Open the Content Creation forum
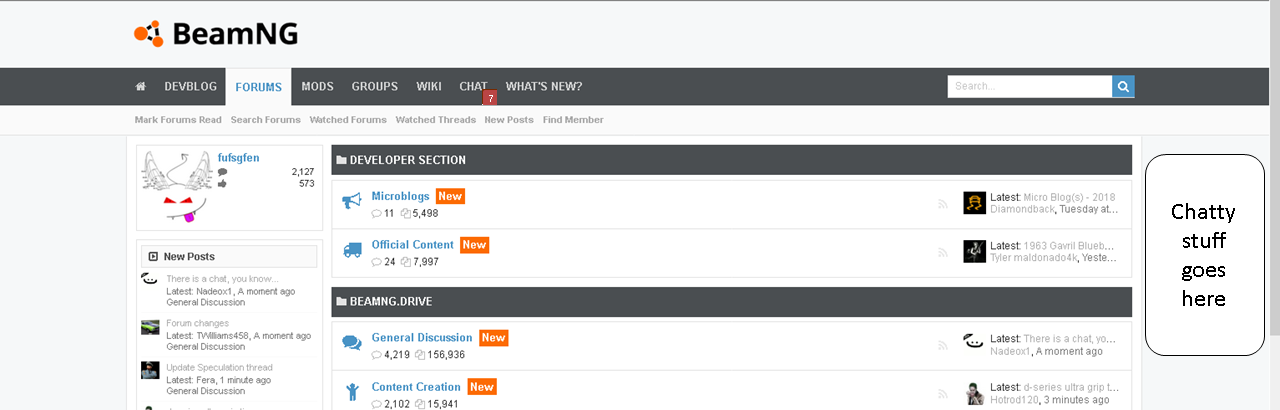 pyautogui.click(x=416, y=387)
